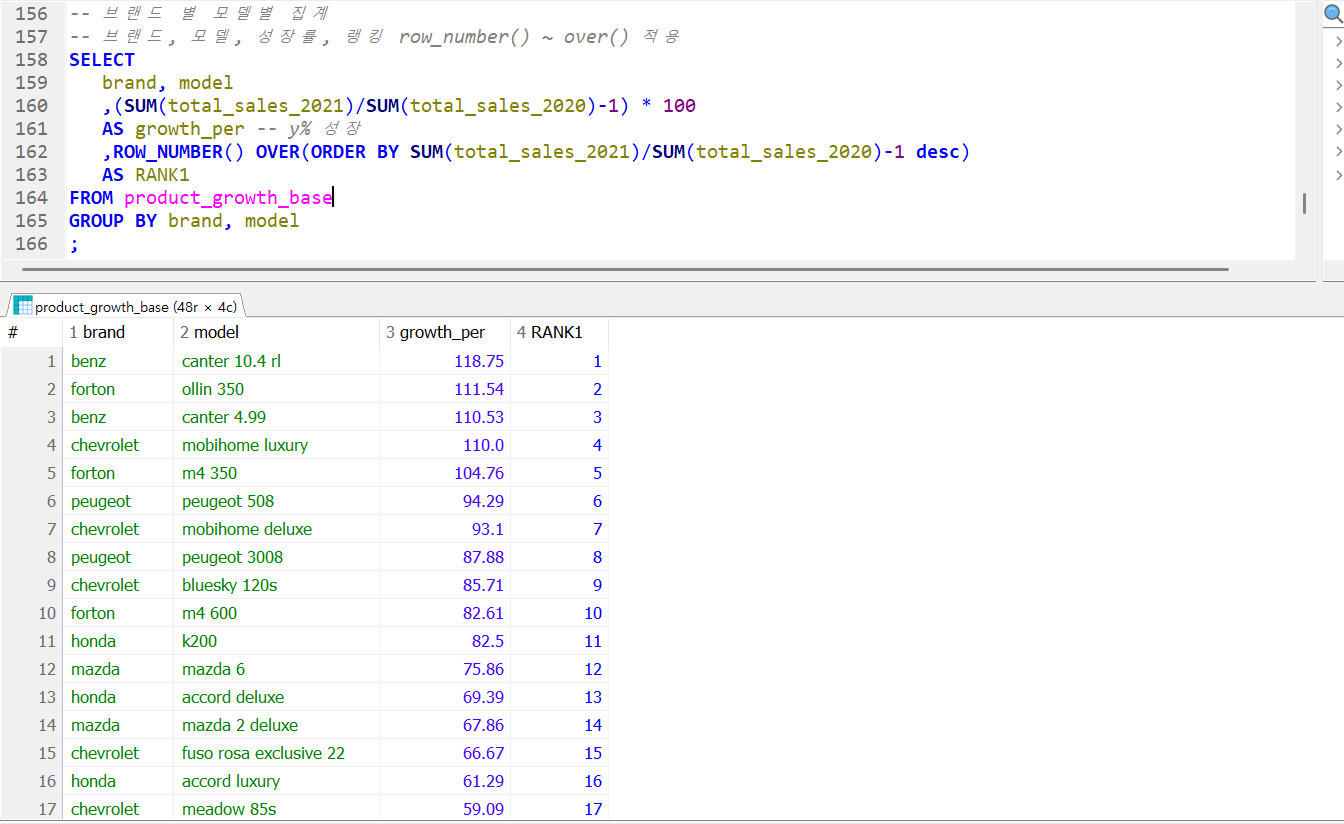Select the cell ollin 350
This screenshot has height=824, width=1344.
277,389
